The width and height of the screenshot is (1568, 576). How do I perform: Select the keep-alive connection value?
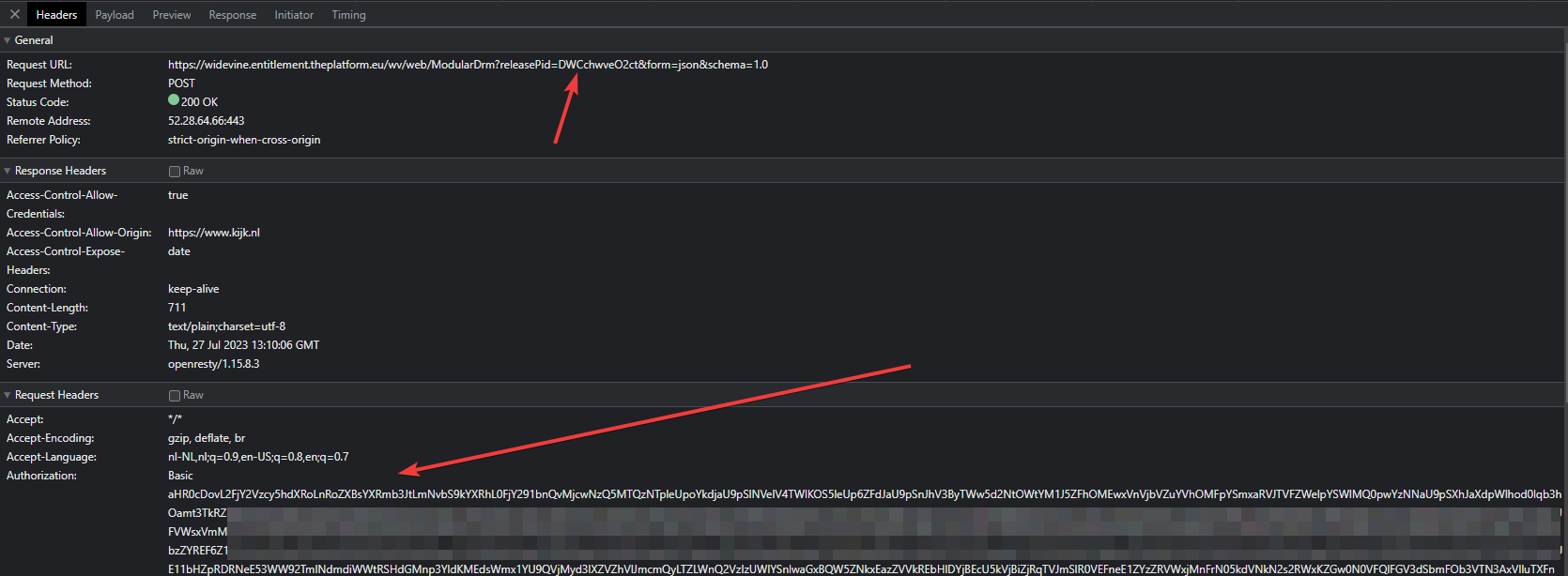point(193,289)
